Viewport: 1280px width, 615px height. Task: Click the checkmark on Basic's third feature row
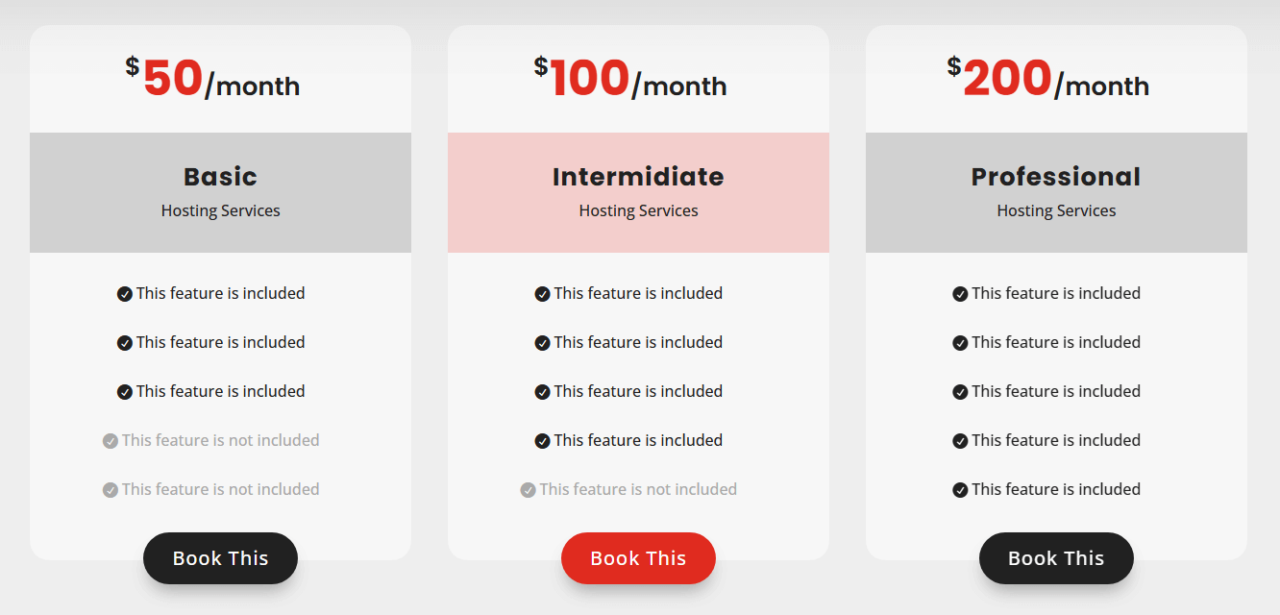tap(124, 391)
